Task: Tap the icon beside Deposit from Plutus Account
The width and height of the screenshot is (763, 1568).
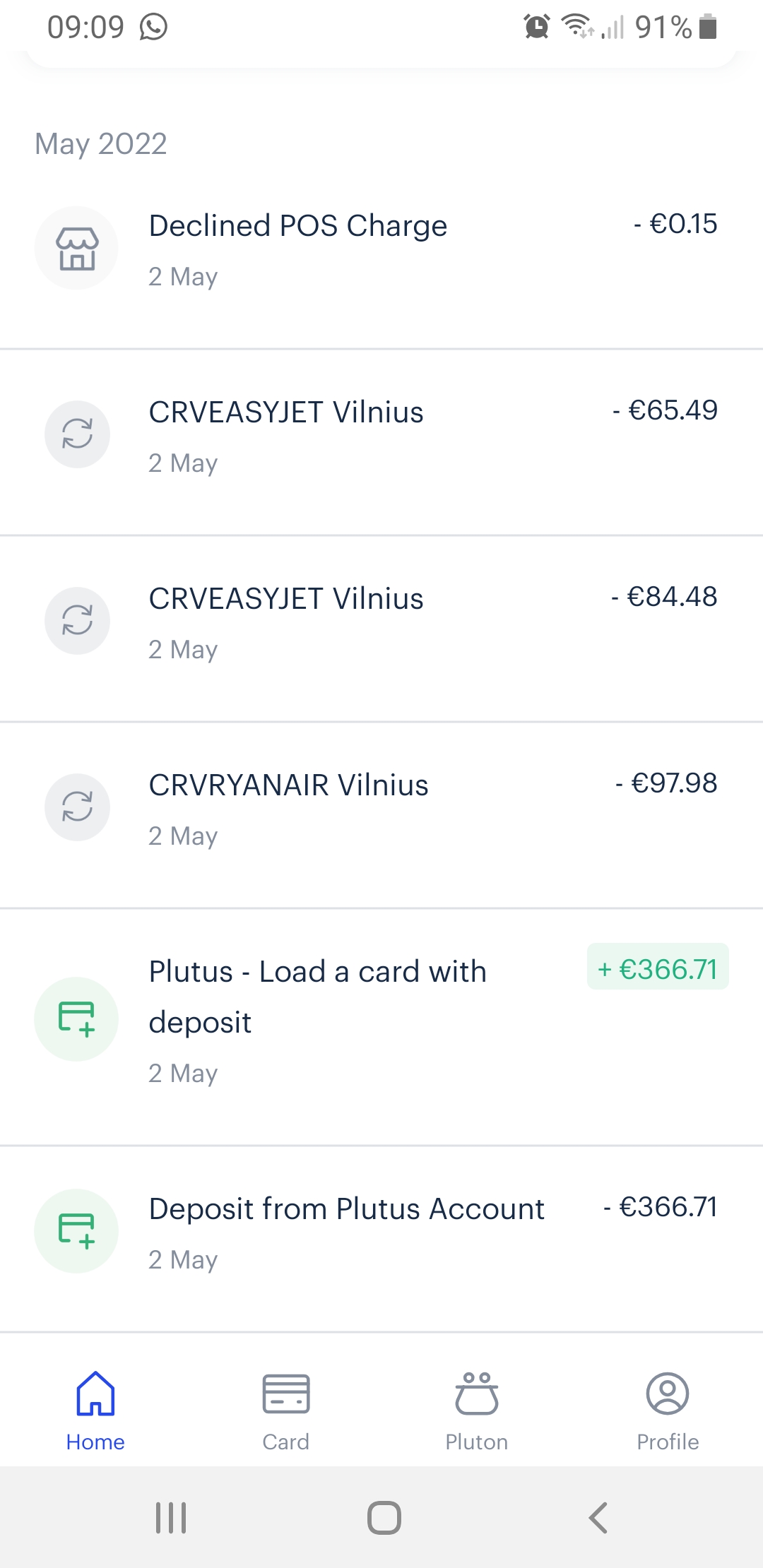Action: tap(76, 1231)
